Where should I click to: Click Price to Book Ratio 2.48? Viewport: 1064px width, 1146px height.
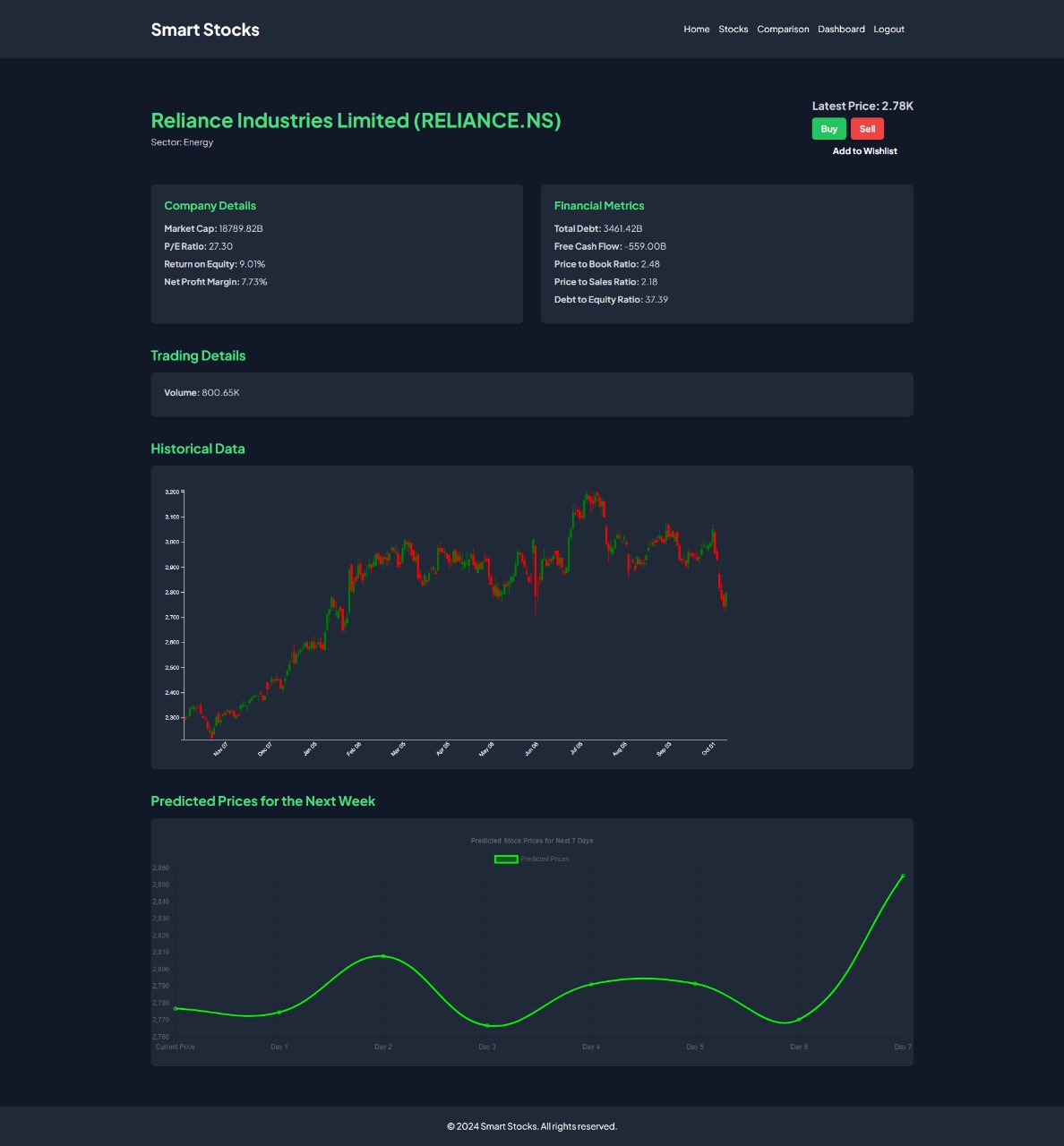(x=606, y=264)
